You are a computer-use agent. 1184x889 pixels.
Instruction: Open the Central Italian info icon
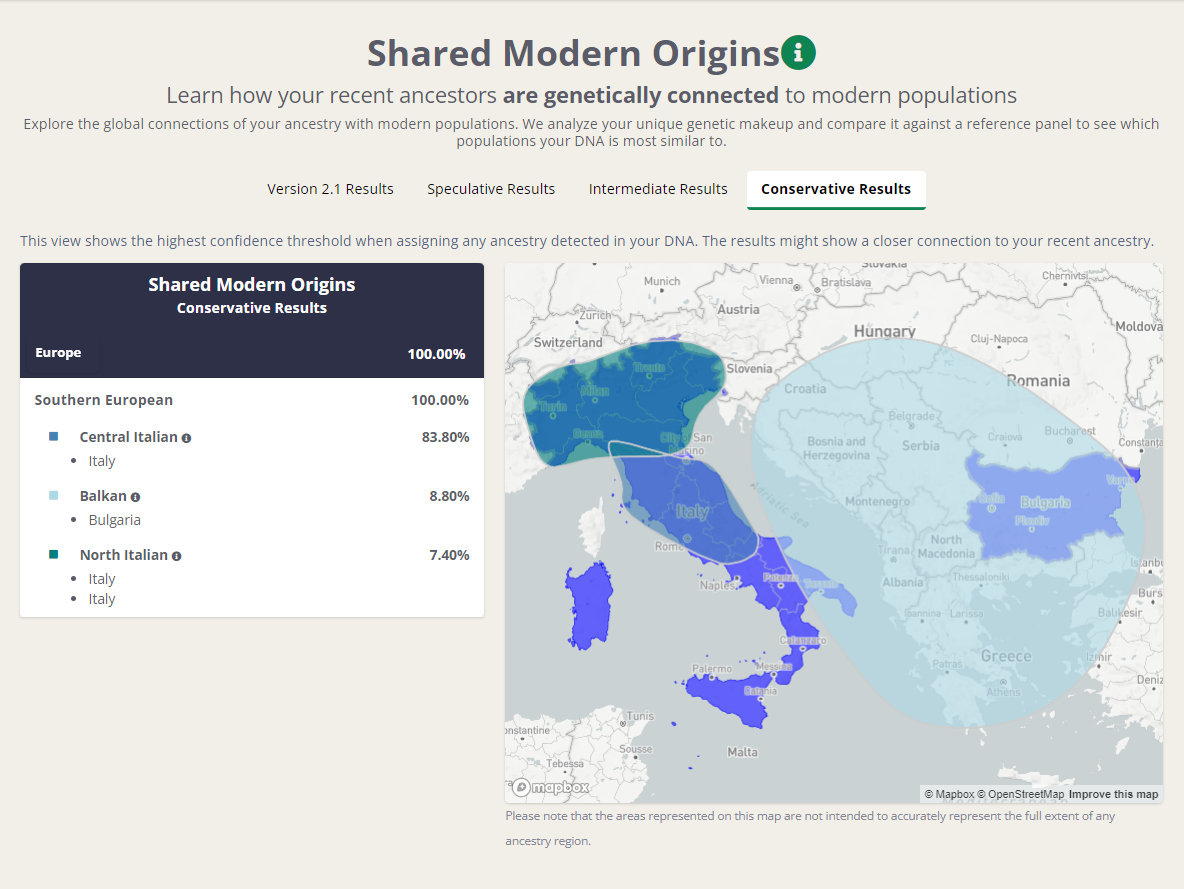coord(187,438)
